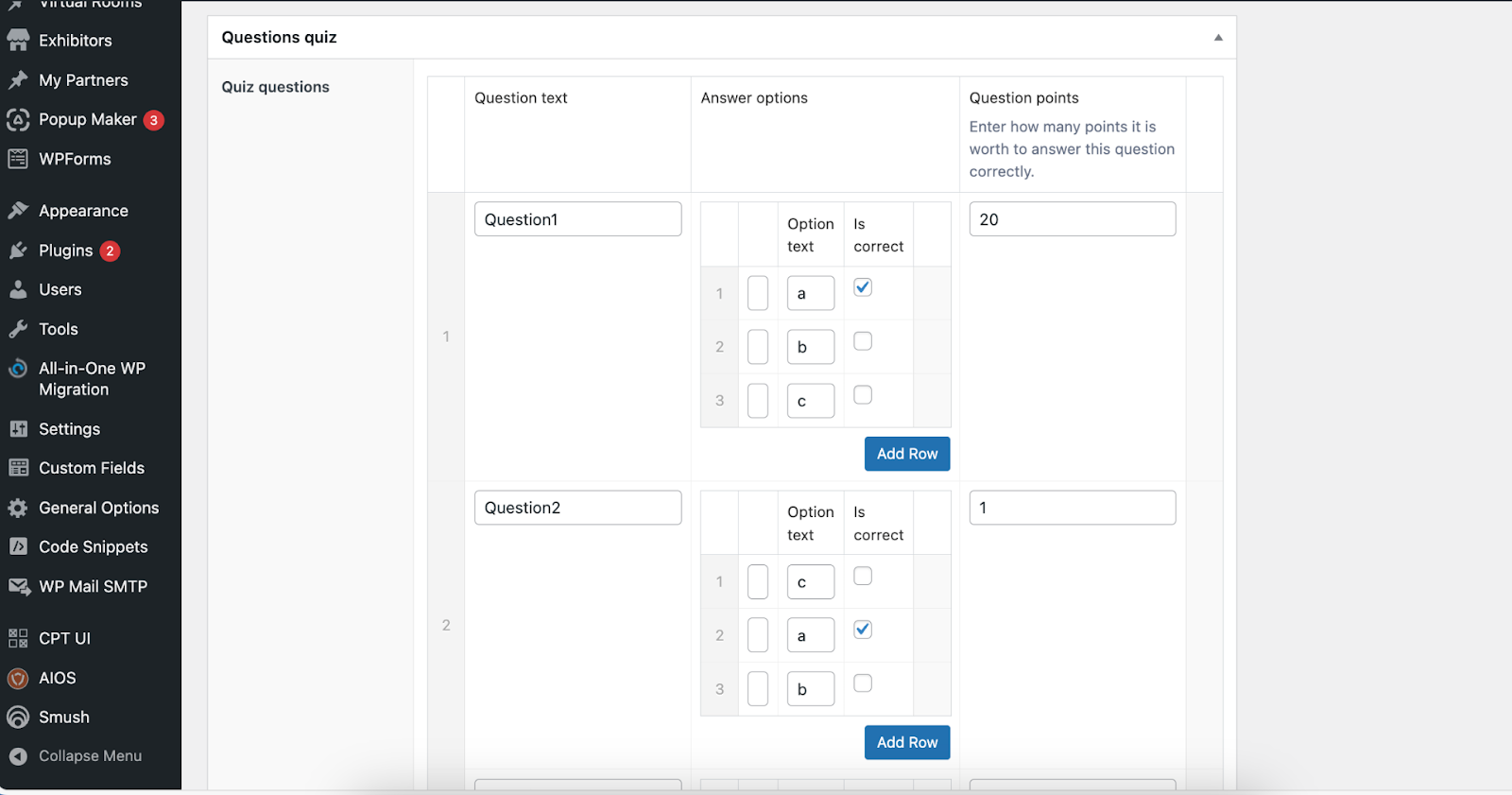Viewport: 1512px width, 795px height.
Task: Go to Code Snippets menu item
Action: pyautogui.click(x=93, y=547)
